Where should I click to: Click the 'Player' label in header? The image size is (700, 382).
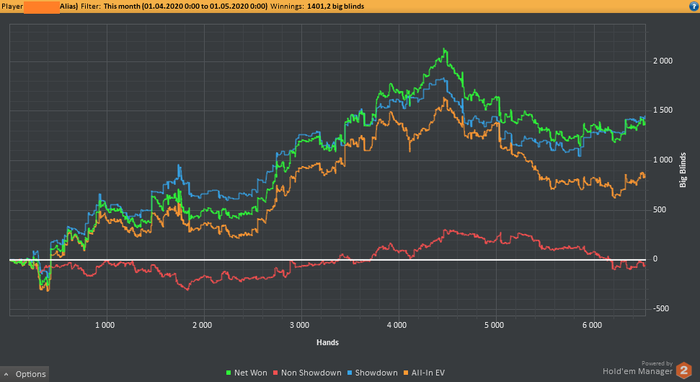12,6
